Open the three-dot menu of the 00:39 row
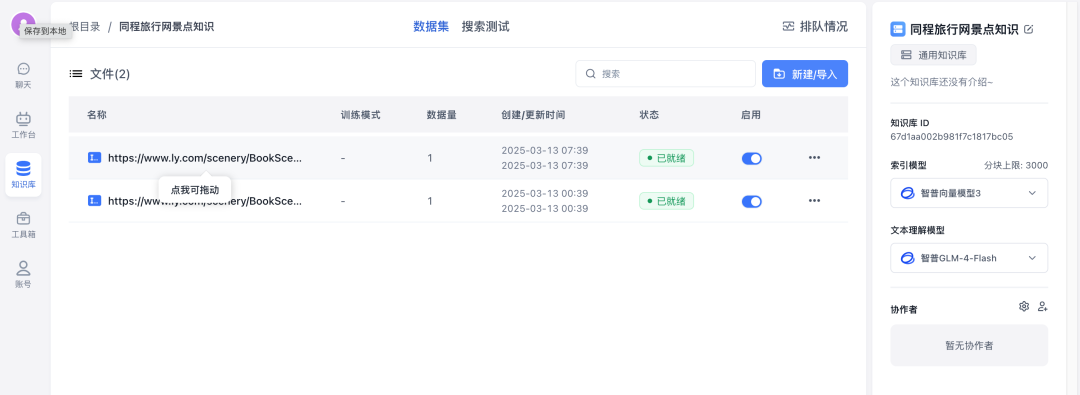1080x395 pixels. [814, 201]
